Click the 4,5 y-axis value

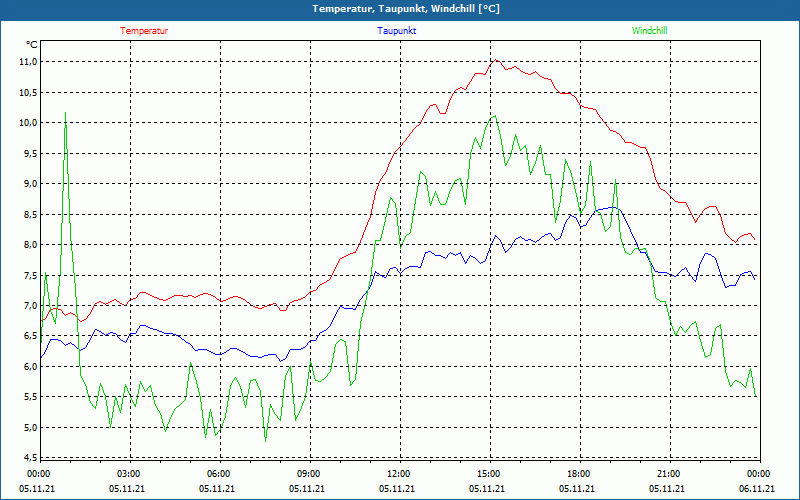point(30,457)
